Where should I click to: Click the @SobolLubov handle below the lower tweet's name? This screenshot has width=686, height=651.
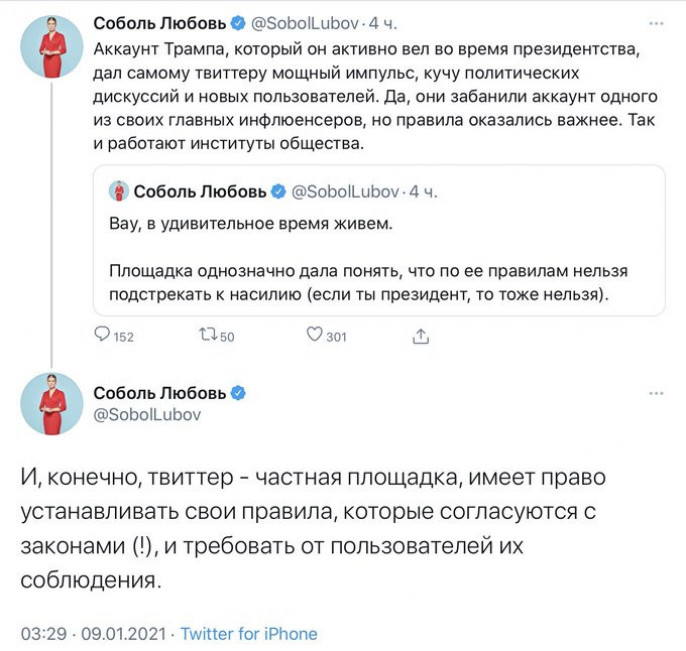point(147,414)
